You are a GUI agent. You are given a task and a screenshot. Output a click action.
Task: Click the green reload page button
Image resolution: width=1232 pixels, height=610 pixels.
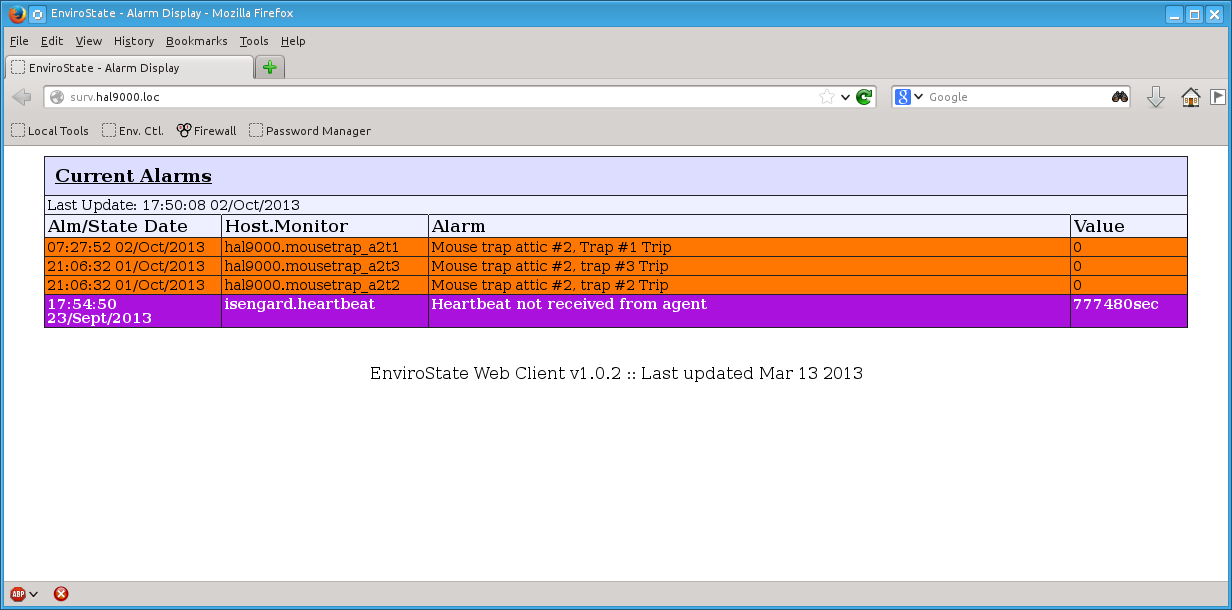(864, 97)
